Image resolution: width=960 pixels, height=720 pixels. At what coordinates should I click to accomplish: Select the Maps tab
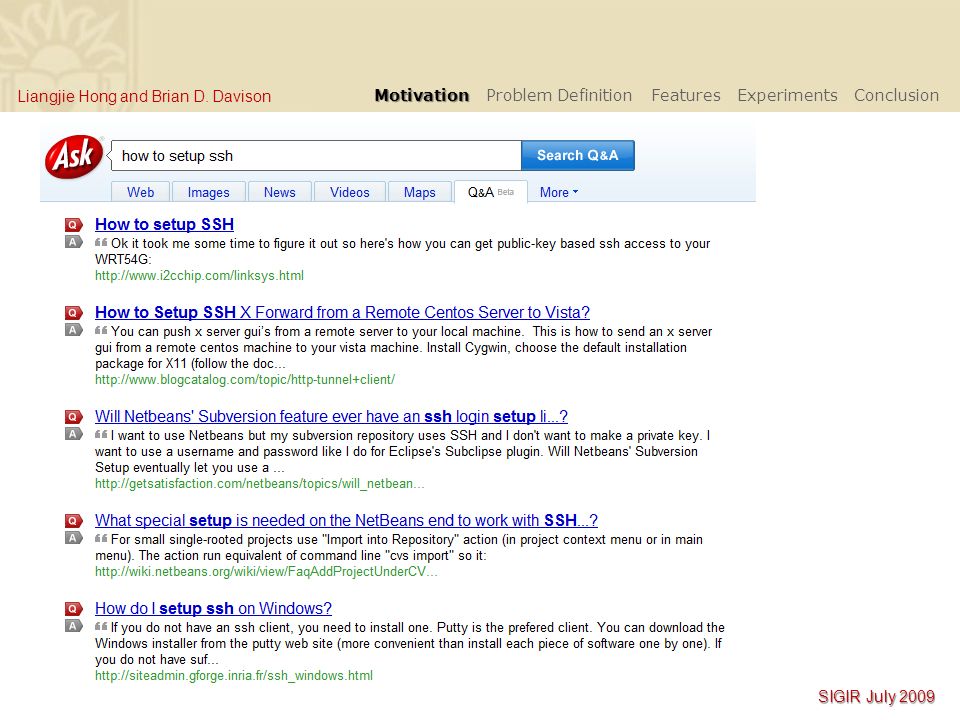419,192
